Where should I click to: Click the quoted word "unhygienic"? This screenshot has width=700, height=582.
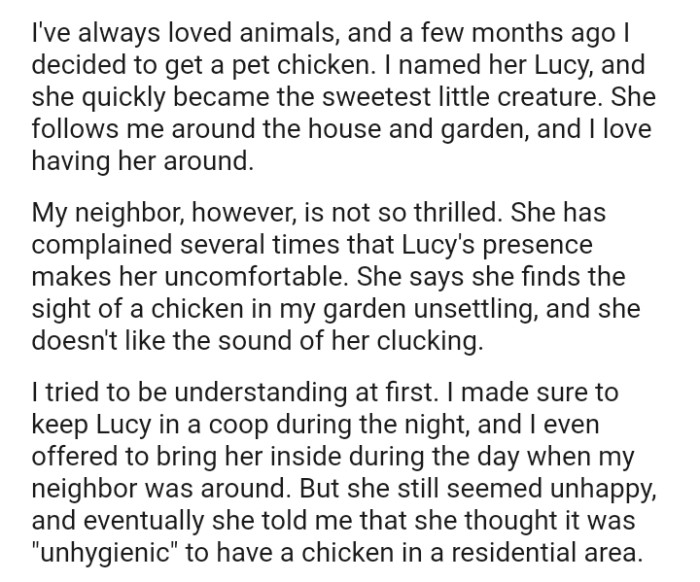[x=104, y=553]
